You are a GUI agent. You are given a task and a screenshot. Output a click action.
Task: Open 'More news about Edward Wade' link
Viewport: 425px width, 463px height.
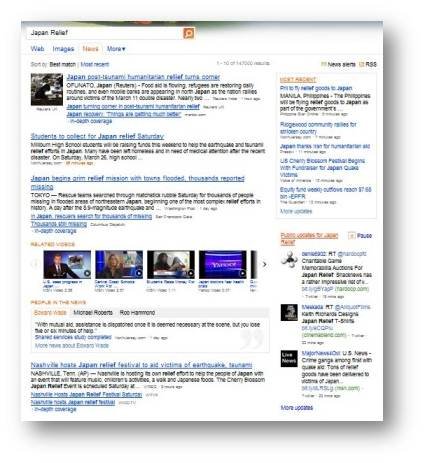(72, 346)
